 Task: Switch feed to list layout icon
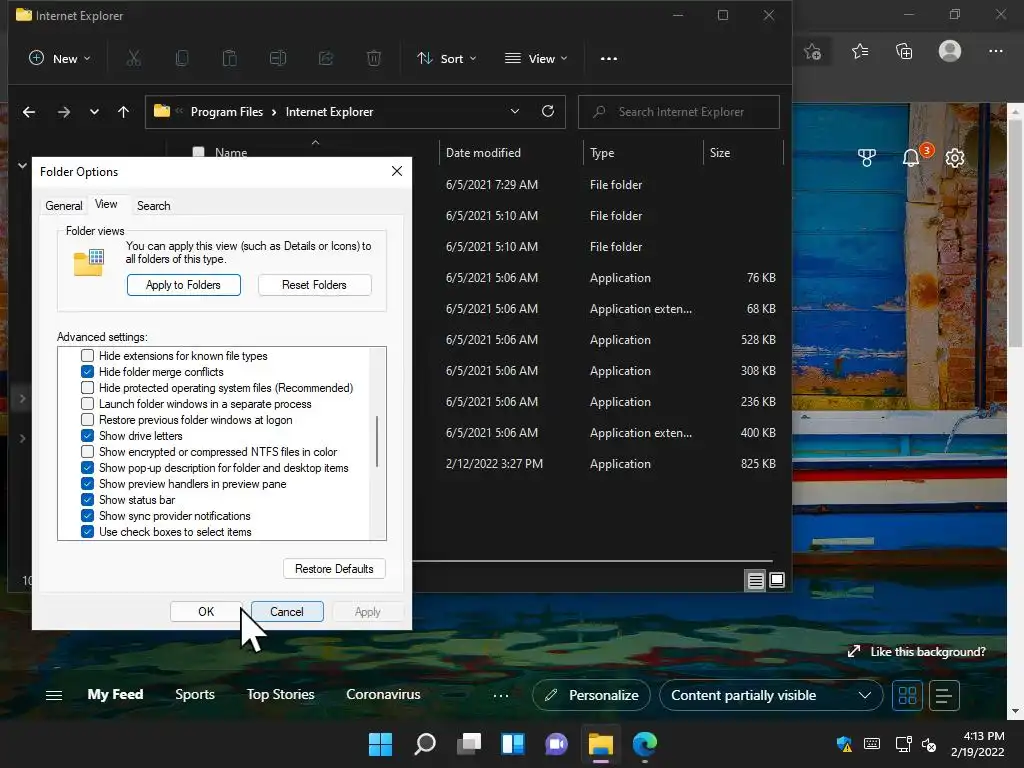click(x=944, y=696)
